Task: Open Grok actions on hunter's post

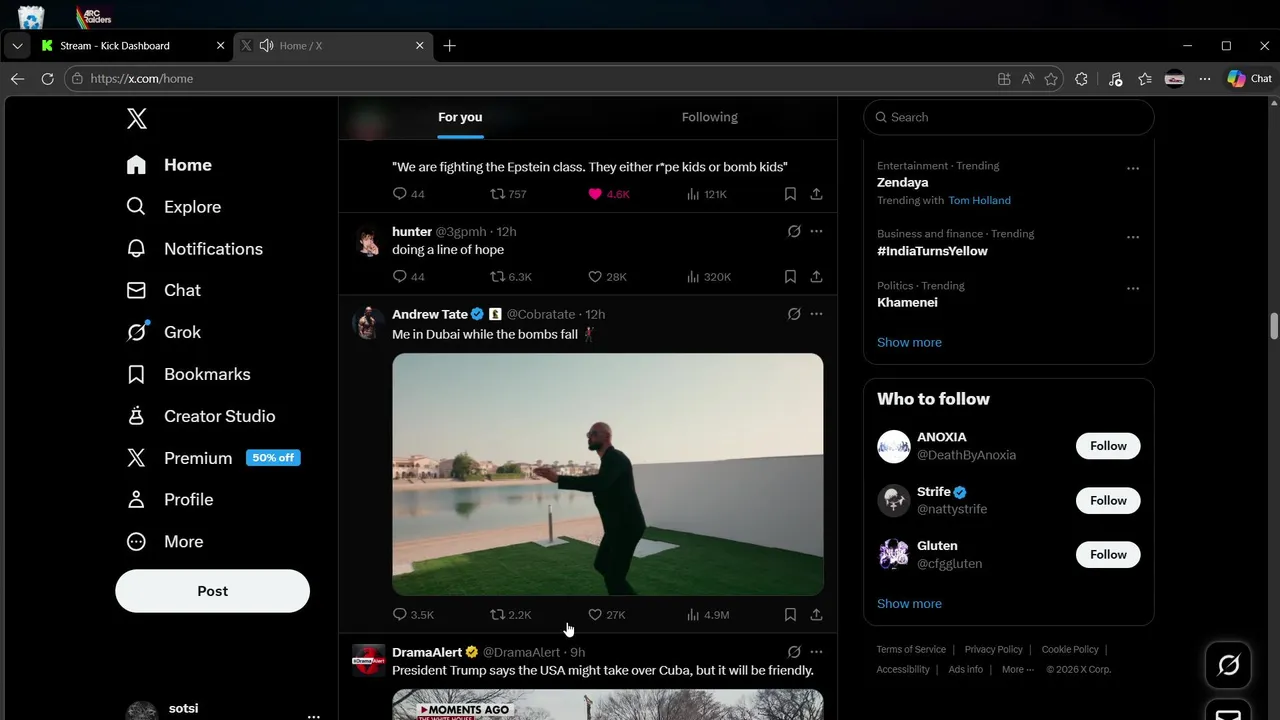Action: pos(794,231)
